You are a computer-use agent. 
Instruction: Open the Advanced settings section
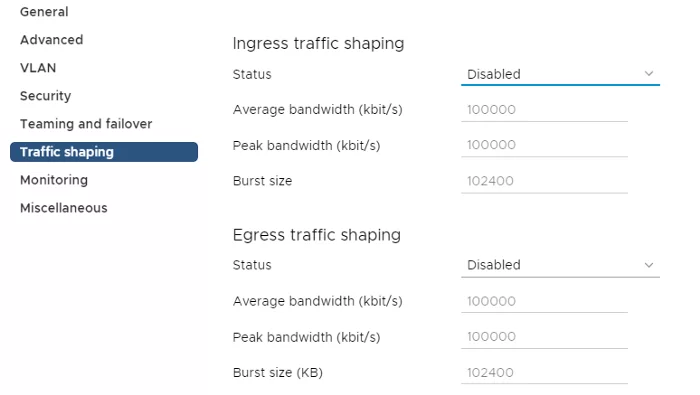tap(51, 40)
